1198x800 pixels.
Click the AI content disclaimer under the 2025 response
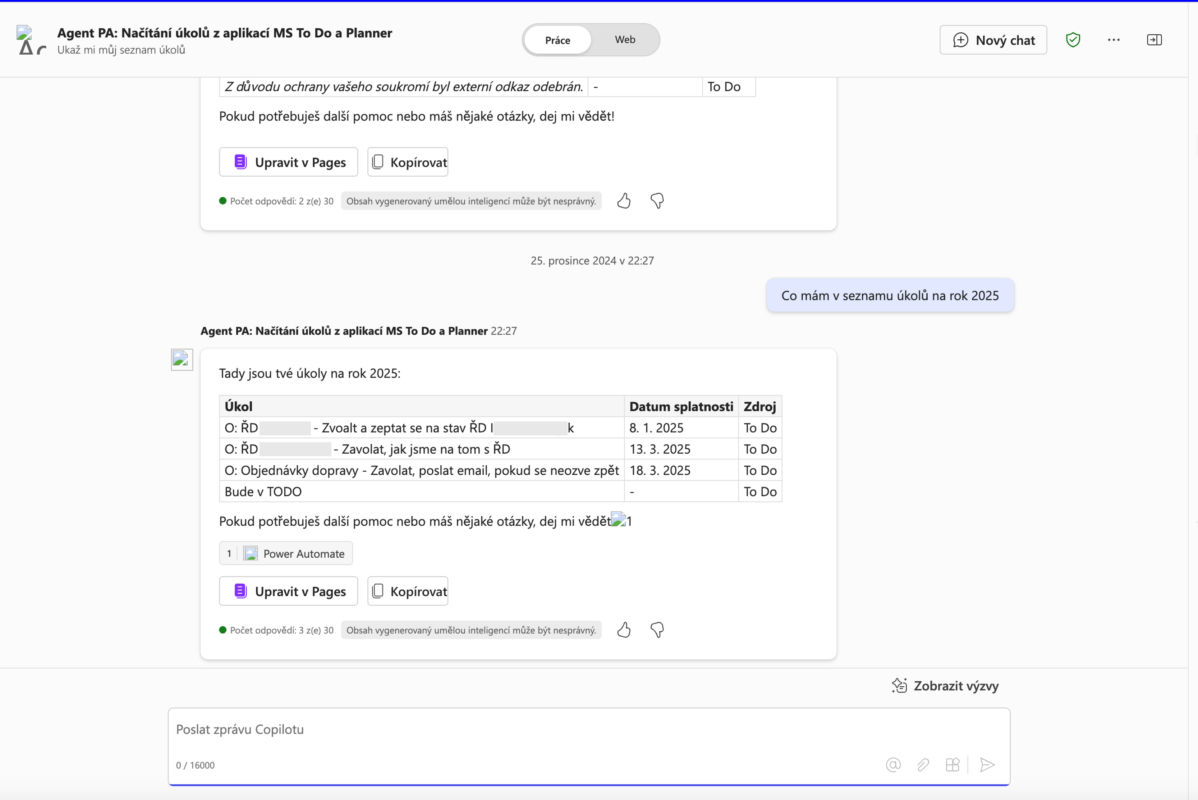point(471,630)
